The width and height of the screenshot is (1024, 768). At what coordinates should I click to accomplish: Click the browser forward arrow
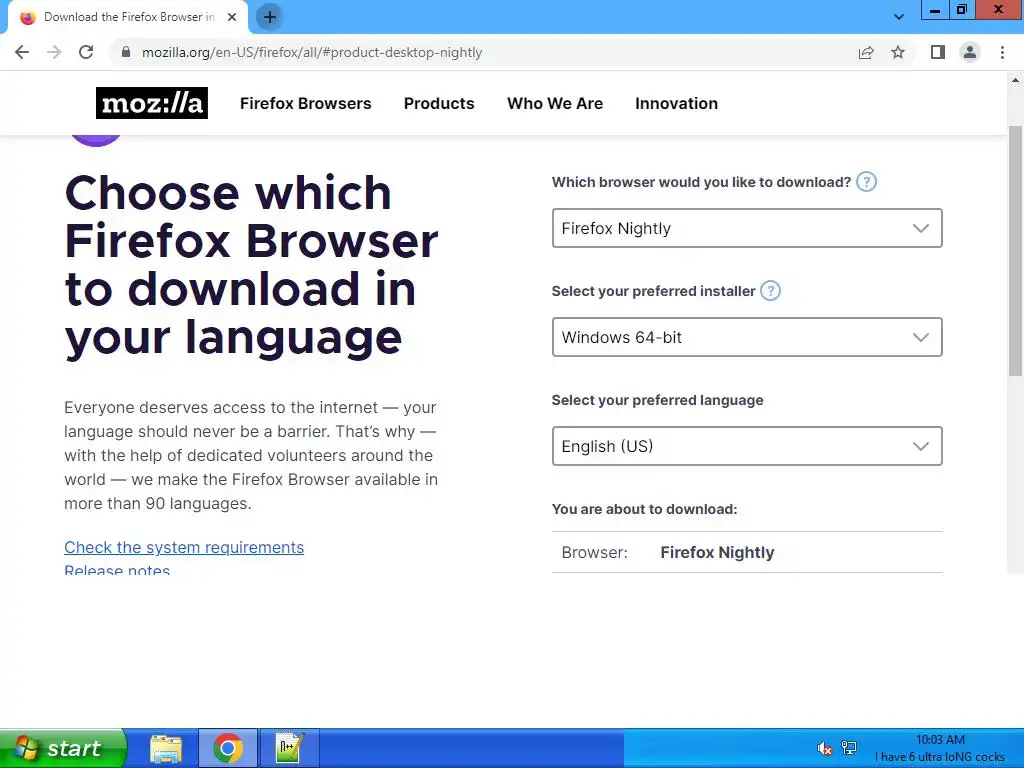click(54, 52)
